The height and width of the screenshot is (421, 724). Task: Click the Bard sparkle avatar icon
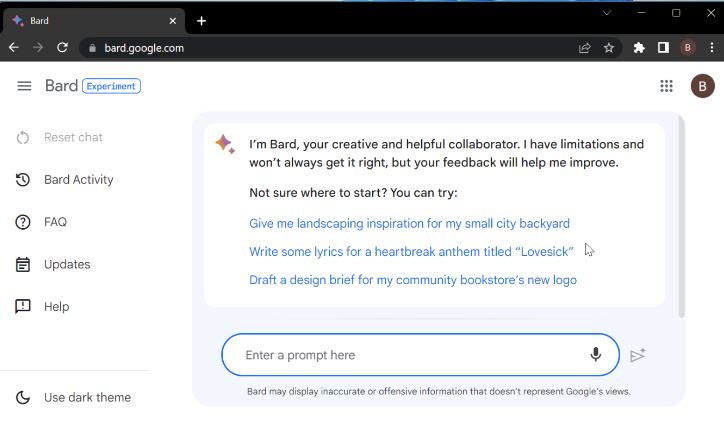click(x=225, y=144)
